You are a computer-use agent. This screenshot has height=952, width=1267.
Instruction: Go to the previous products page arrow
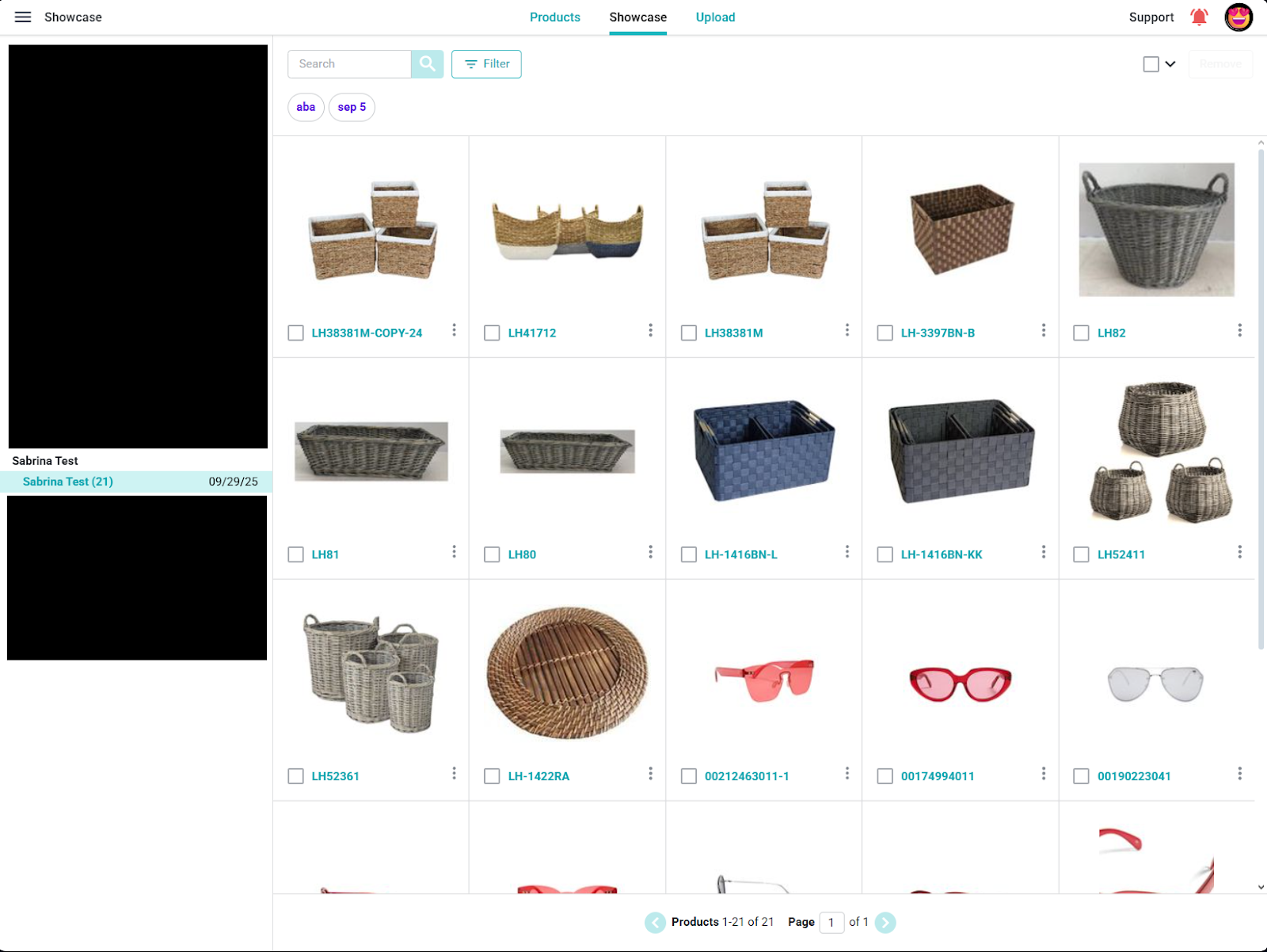[x=655, y=922]
